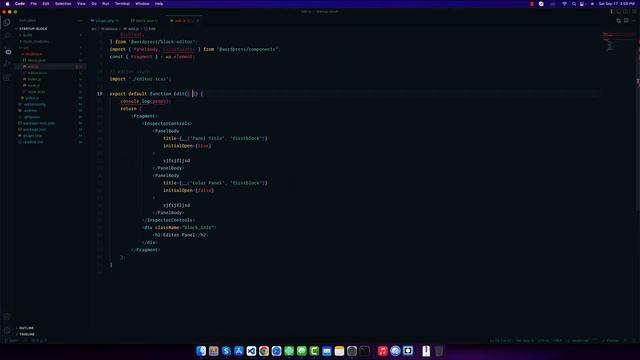The width and height of the screenshot is (640, 360).
Task: Click the Split Editor icon in editor toolbar
Action: click(x=626, y=20)
